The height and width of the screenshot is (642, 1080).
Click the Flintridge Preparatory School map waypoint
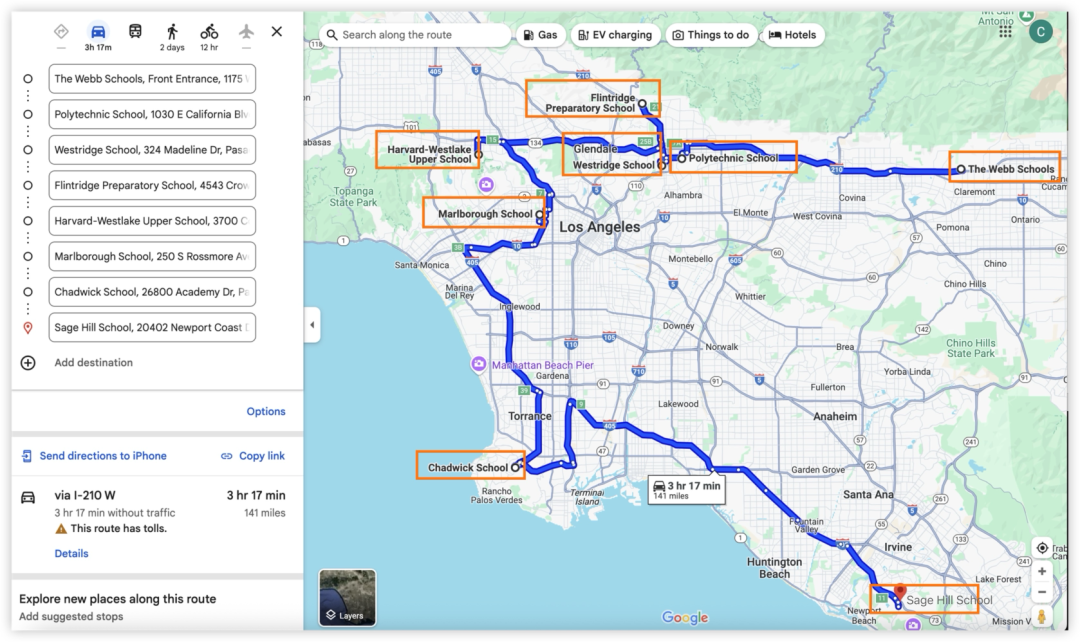tap(642, 104)
